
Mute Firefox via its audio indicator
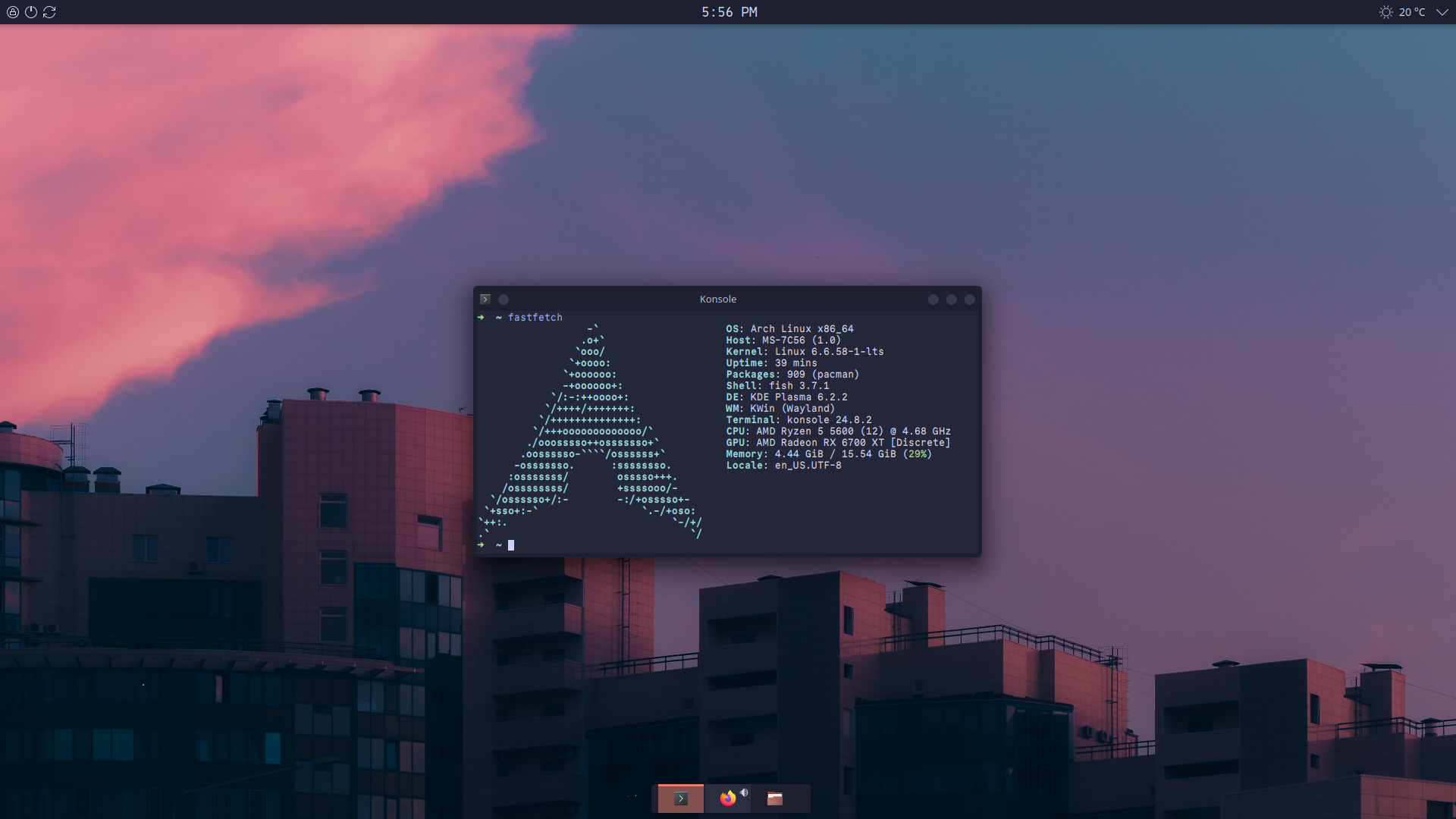click(744, 792)
